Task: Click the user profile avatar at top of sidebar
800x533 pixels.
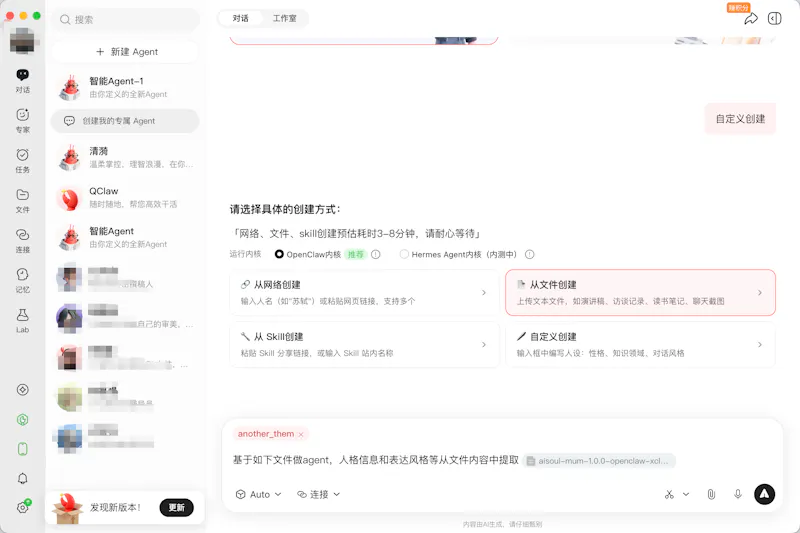Action: pos(22,41)
